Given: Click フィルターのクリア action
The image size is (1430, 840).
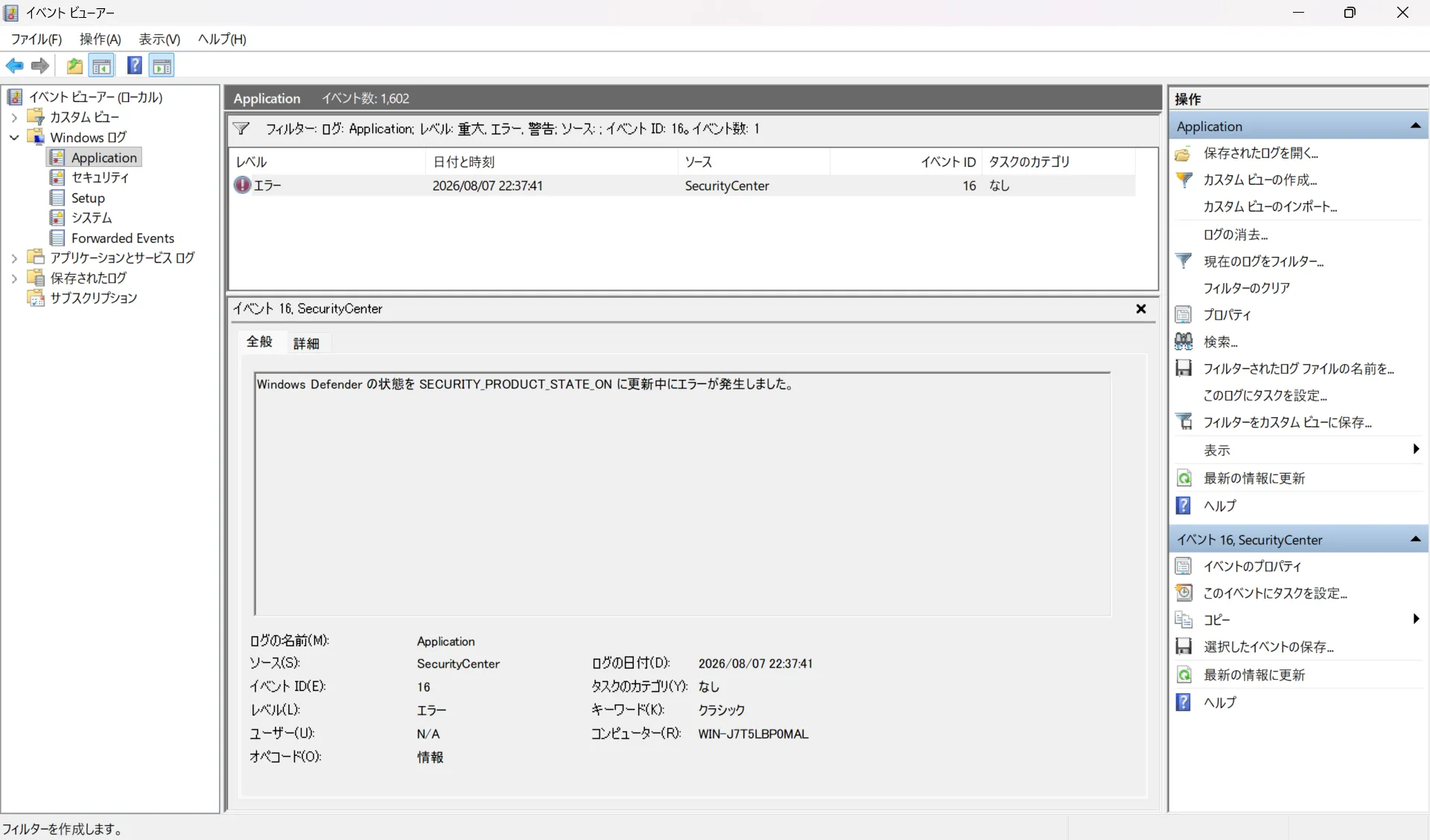Looking at the screenshot, I should [1247, 288].
